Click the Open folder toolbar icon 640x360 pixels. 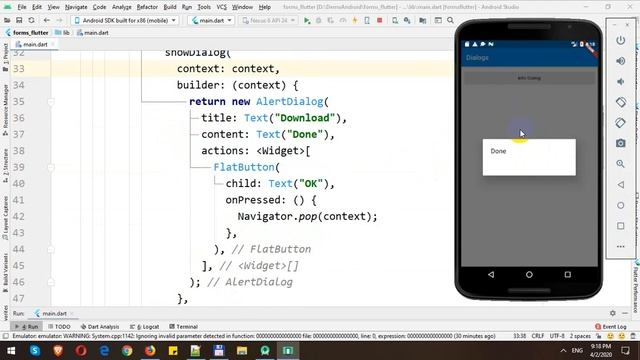(x=7, y=20)
